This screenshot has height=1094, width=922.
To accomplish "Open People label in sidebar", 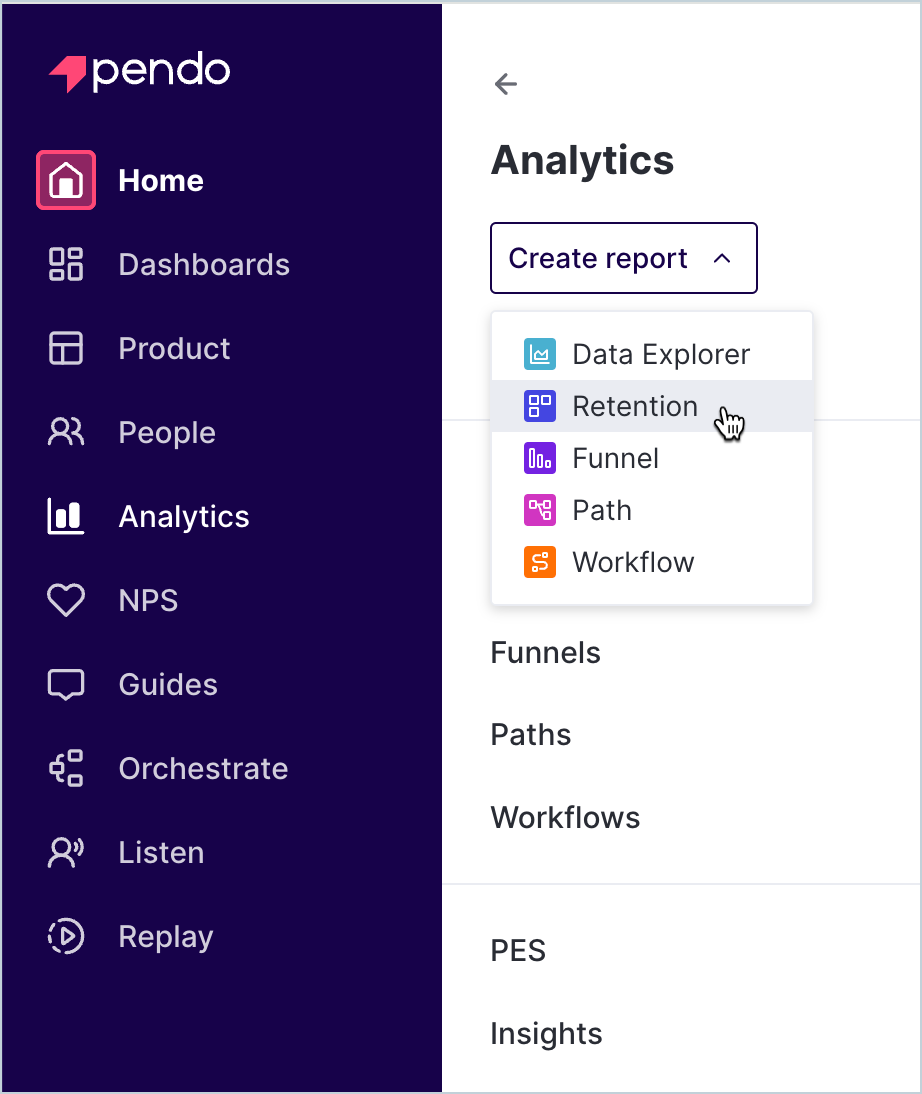I will (x=168, y=433).
